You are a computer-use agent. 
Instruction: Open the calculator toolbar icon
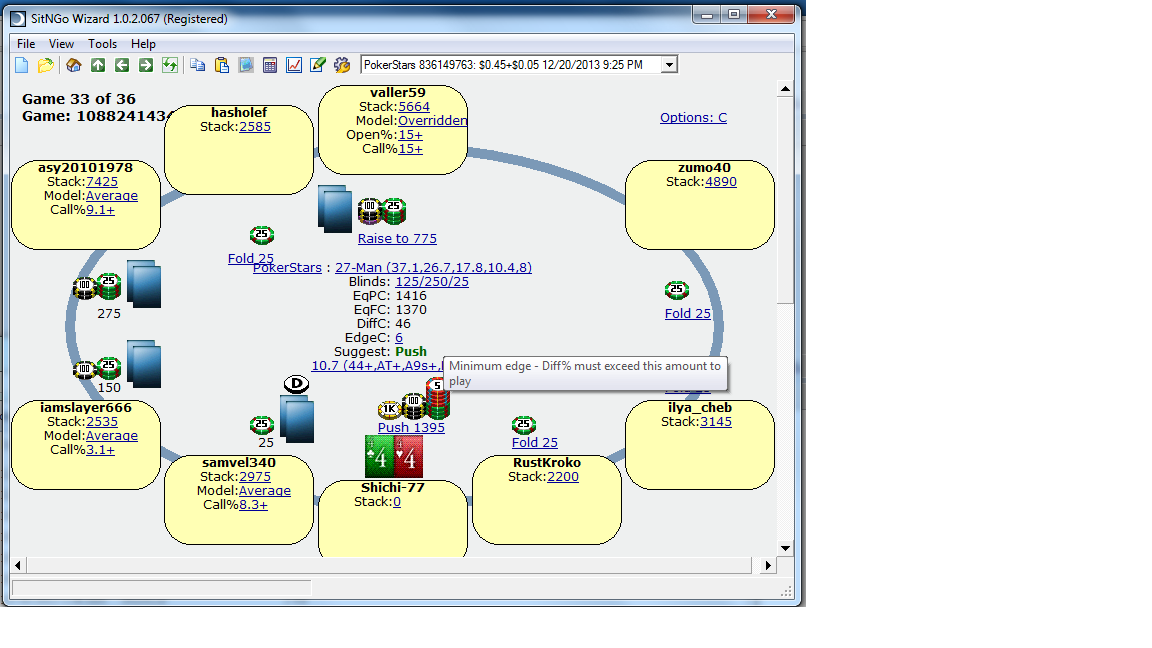270,65
